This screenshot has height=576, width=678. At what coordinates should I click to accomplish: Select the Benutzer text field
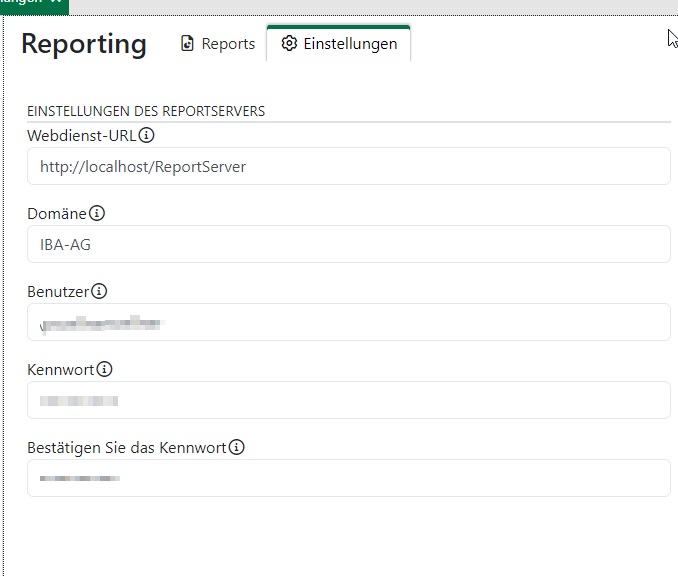click(348, 322)
